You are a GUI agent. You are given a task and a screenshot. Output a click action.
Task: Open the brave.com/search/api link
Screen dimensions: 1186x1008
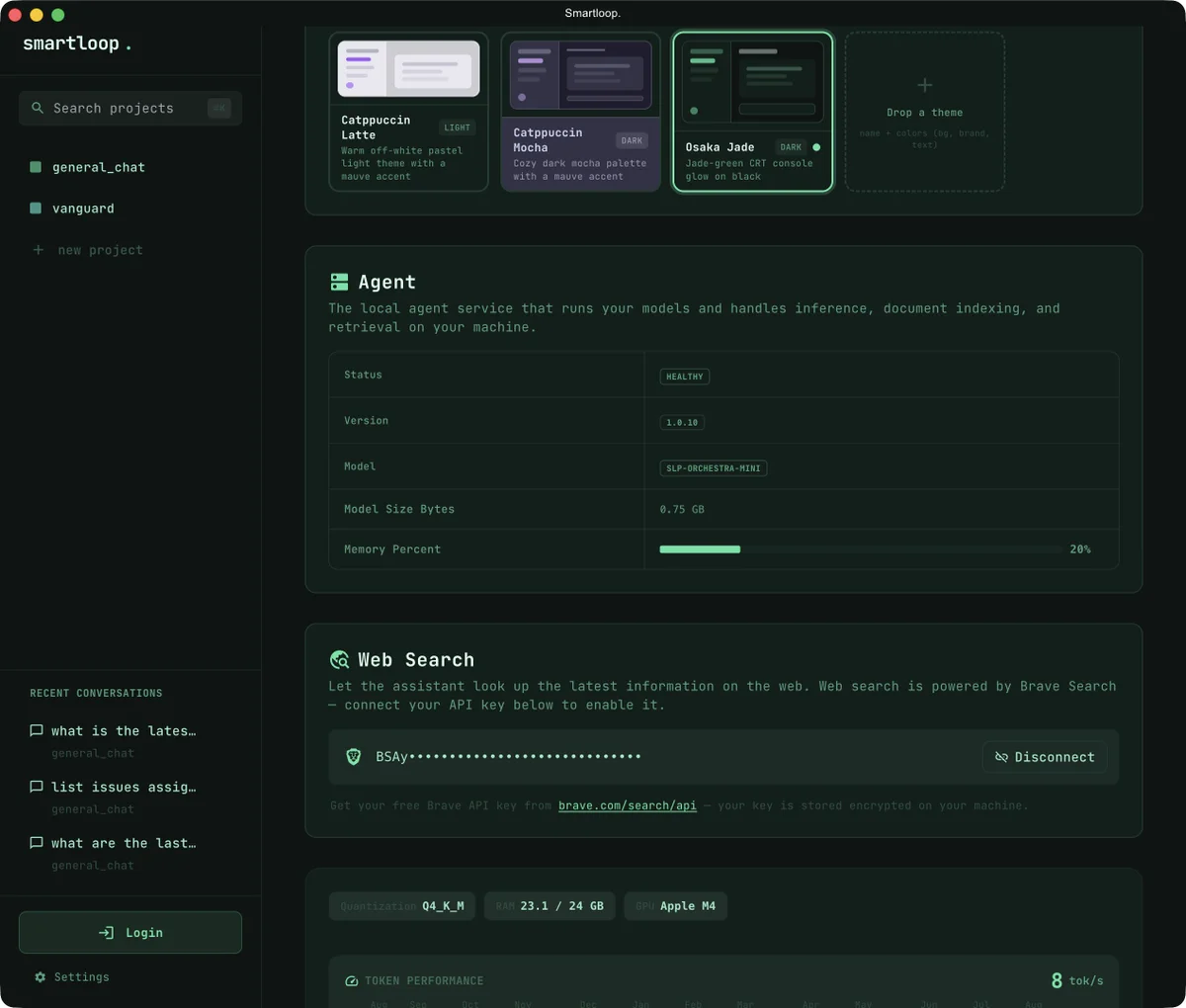(628, 805)
